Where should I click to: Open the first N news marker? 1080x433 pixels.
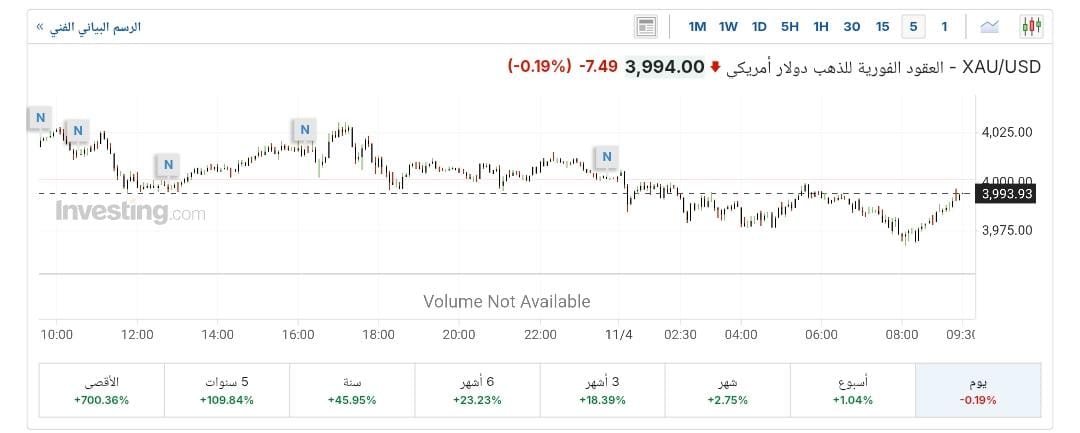click(x=40, y=117)
